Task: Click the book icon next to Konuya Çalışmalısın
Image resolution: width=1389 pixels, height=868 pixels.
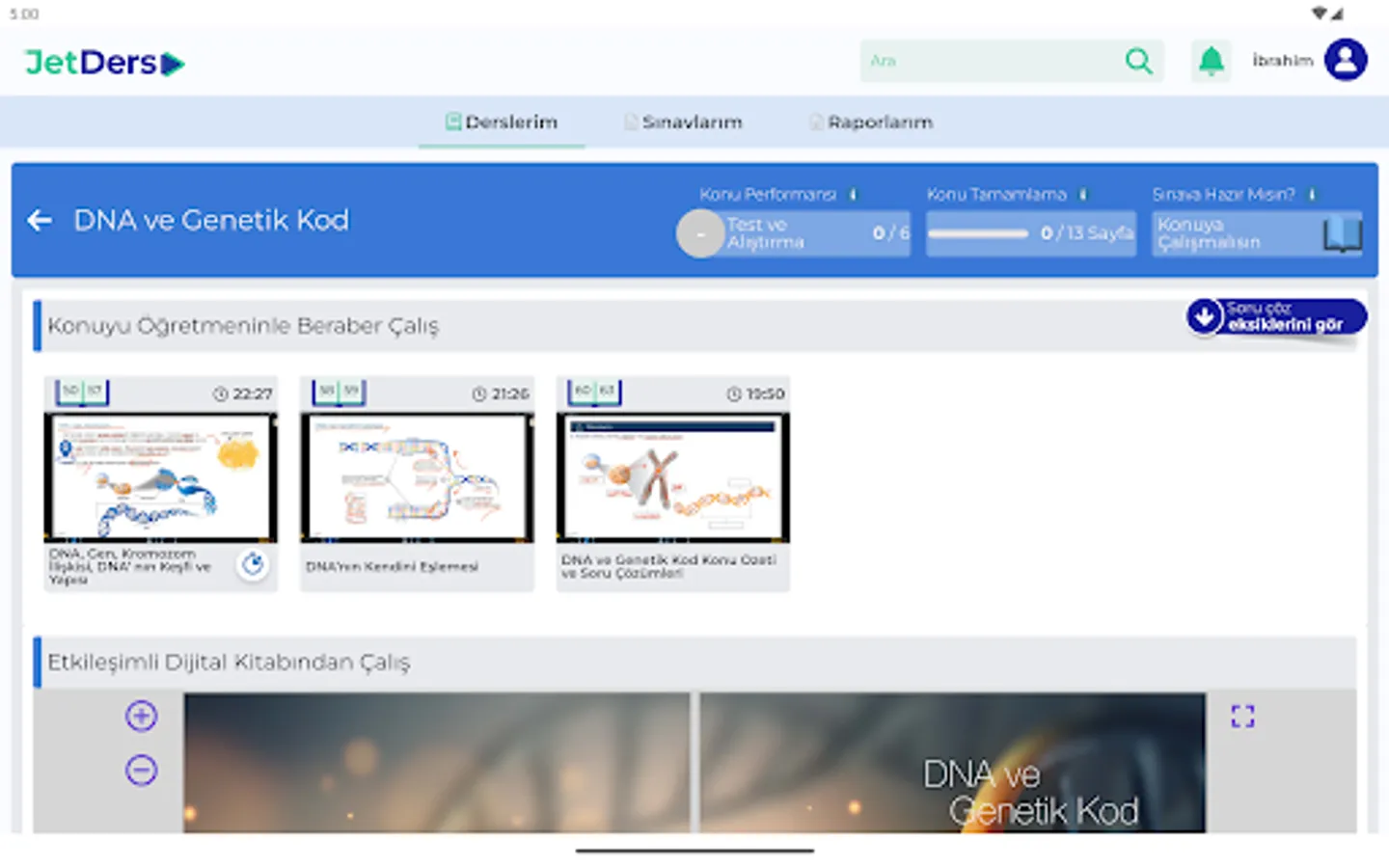Action: point(1344,233)
